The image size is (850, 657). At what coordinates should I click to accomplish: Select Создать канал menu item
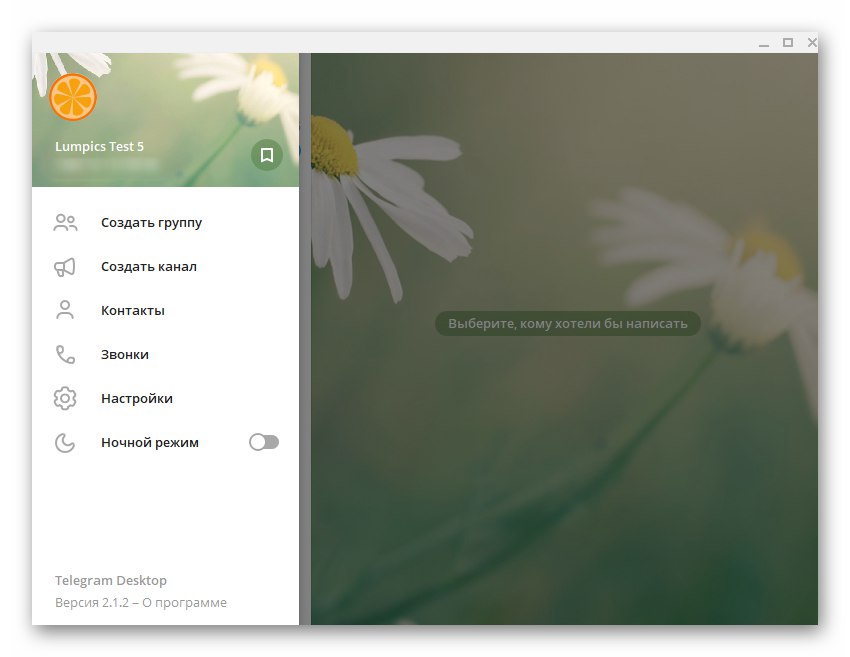point(165,267)
